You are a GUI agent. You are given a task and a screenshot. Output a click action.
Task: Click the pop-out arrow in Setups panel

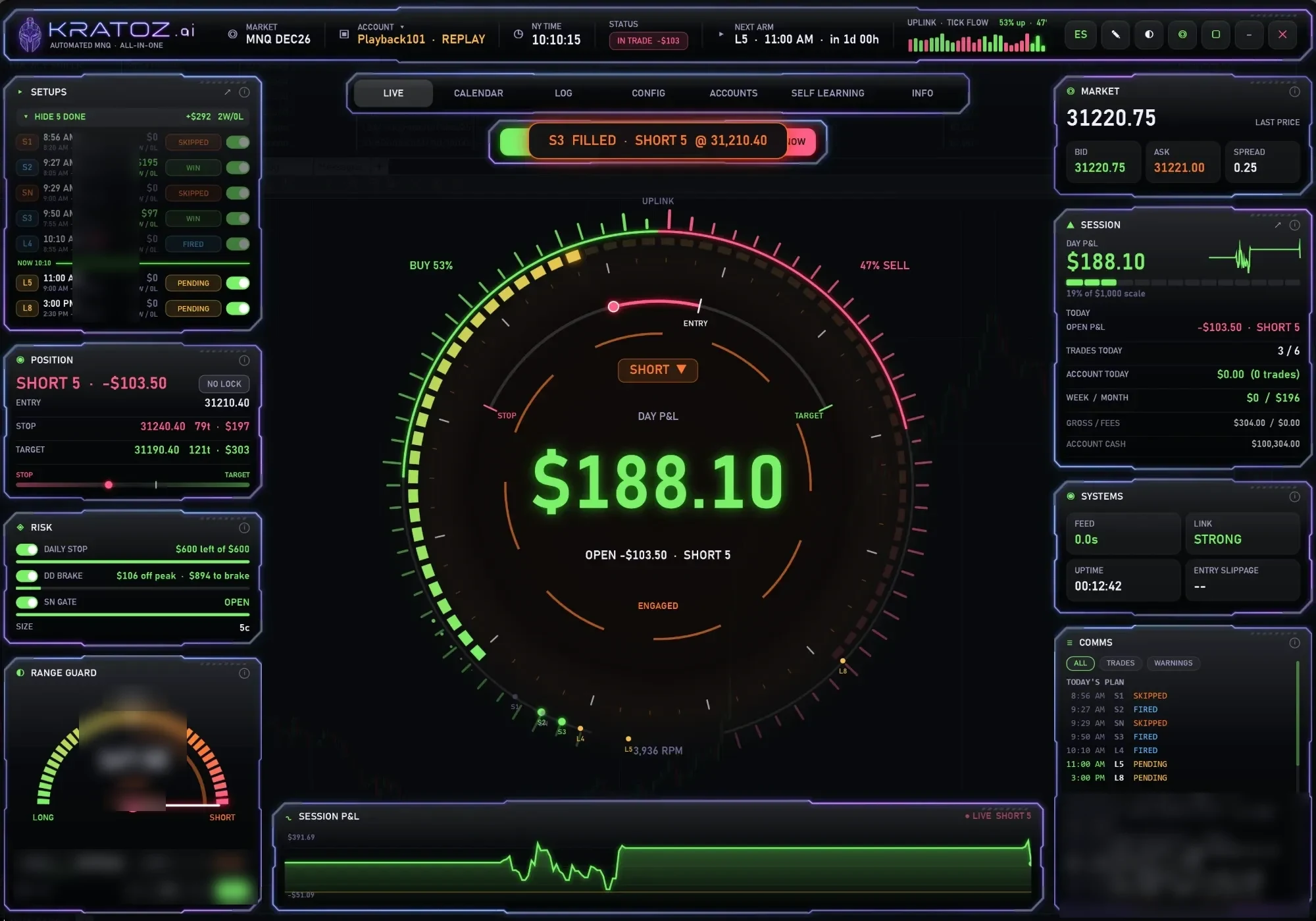point(228,92)
